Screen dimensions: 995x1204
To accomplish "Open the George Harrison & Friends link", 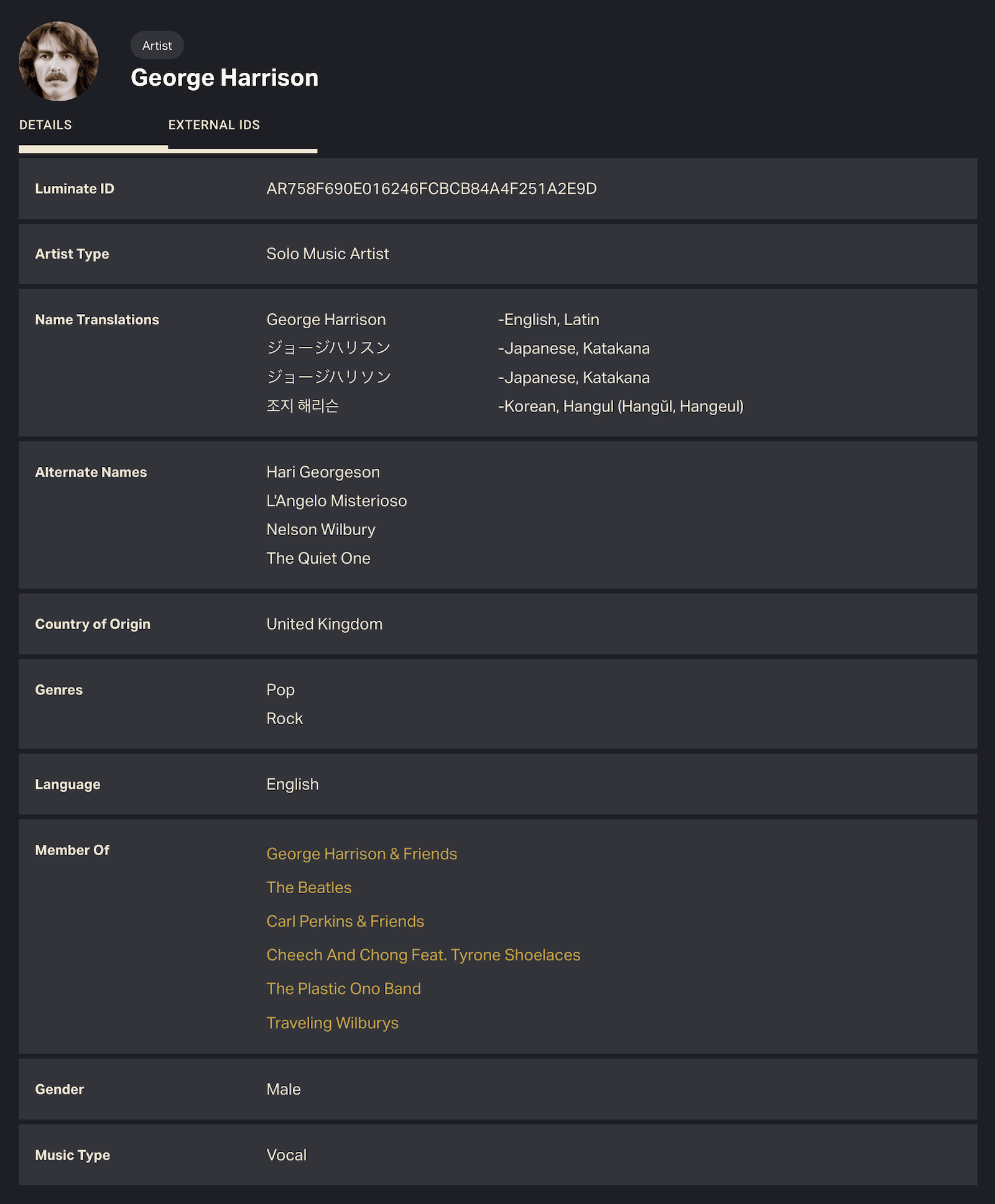I will point(361,854).
